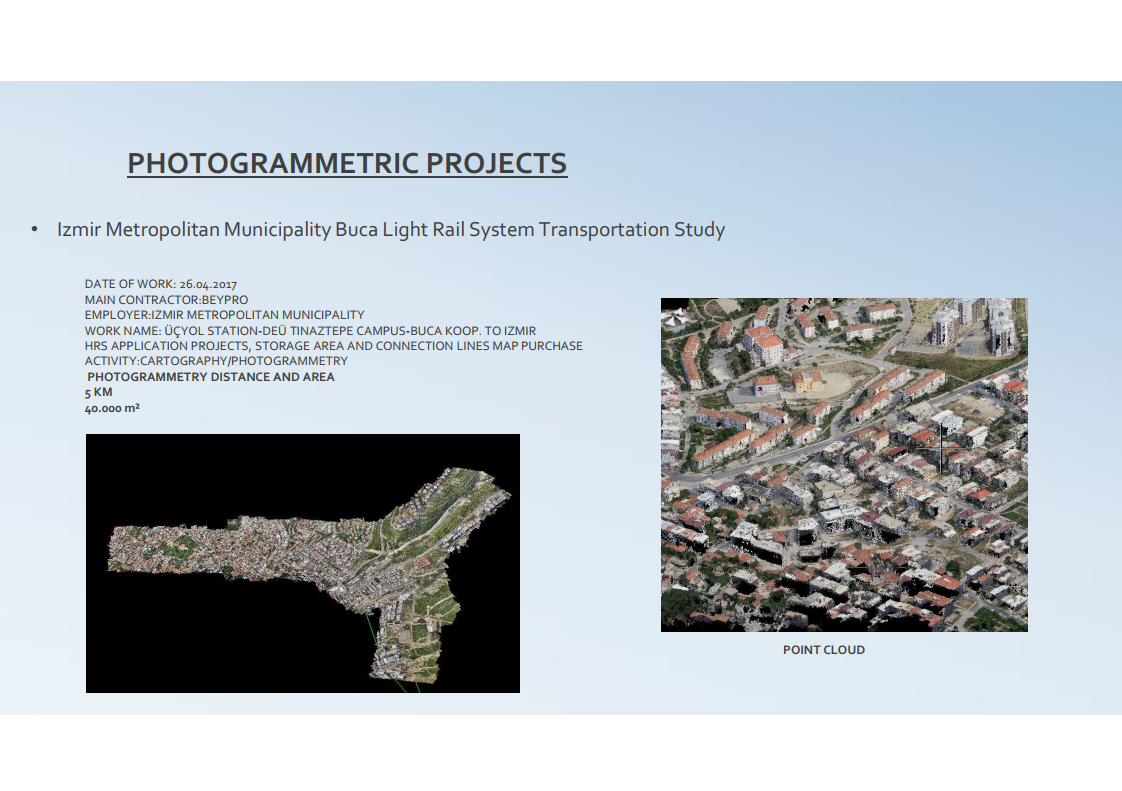Click the ACTIVITY:CARTOGRAPHY/PHOTOGRAMMETRY line
The image size is (1122, 791).
[216, 361]
